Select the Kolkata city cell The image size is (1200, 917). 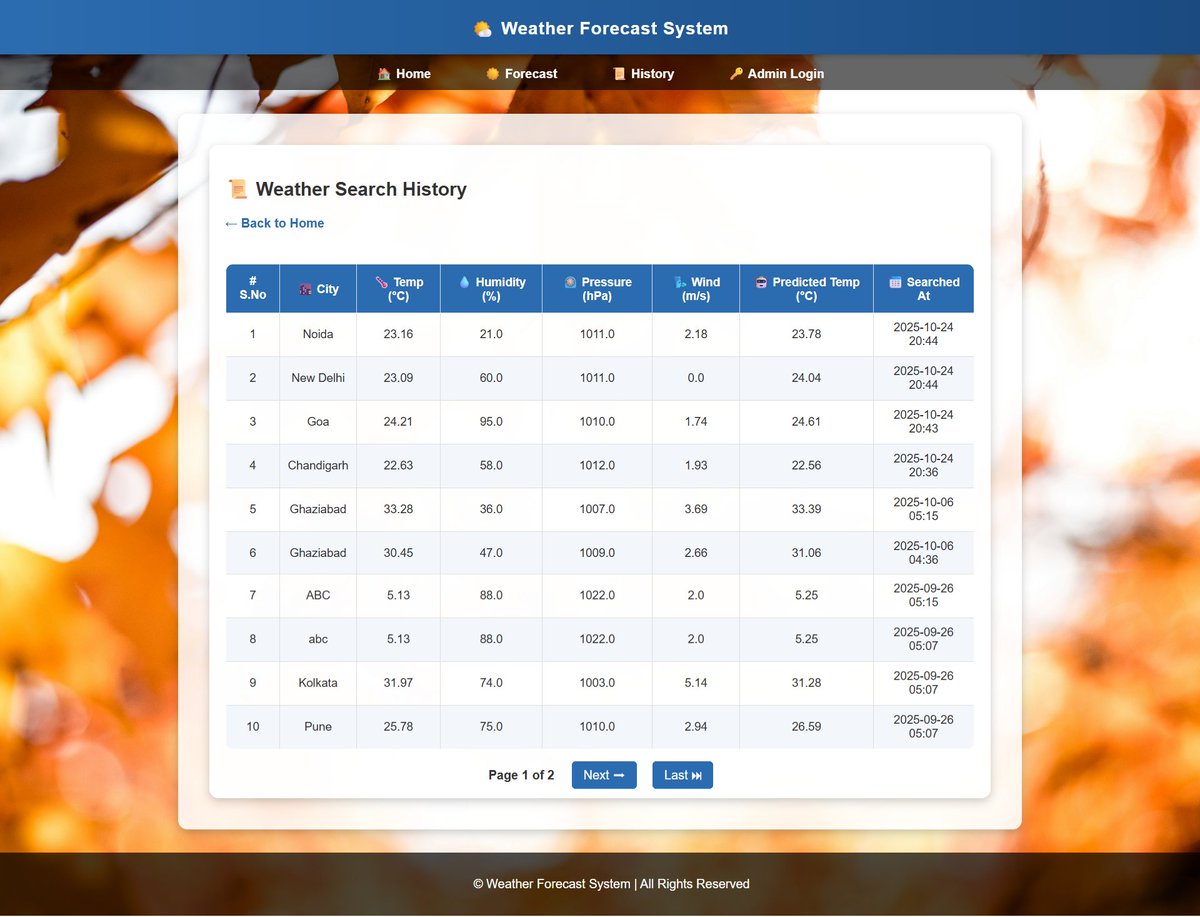coord(318,683)
